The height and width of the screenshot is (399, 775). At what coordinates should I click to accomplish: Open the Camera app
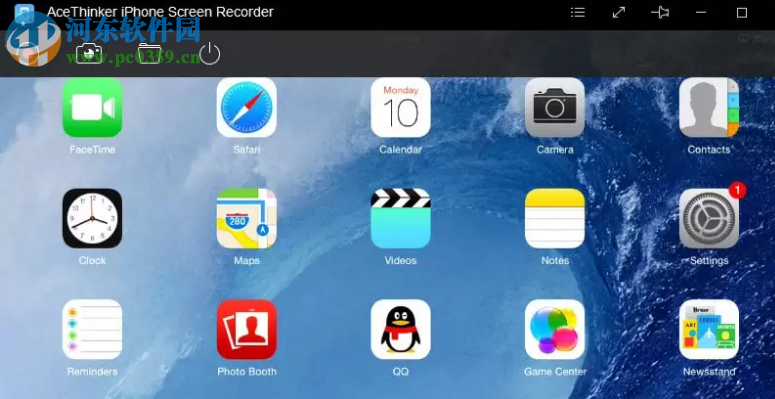click(555, 107)
